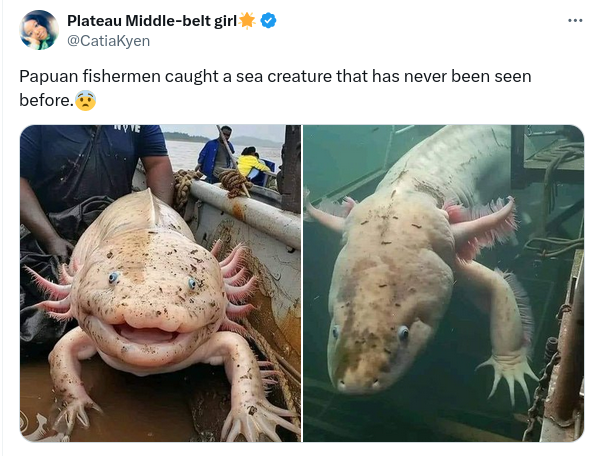Screen dimensions: 597x456
Task: Click the word 'before.' in the tweet
Action: click(46, 100)
